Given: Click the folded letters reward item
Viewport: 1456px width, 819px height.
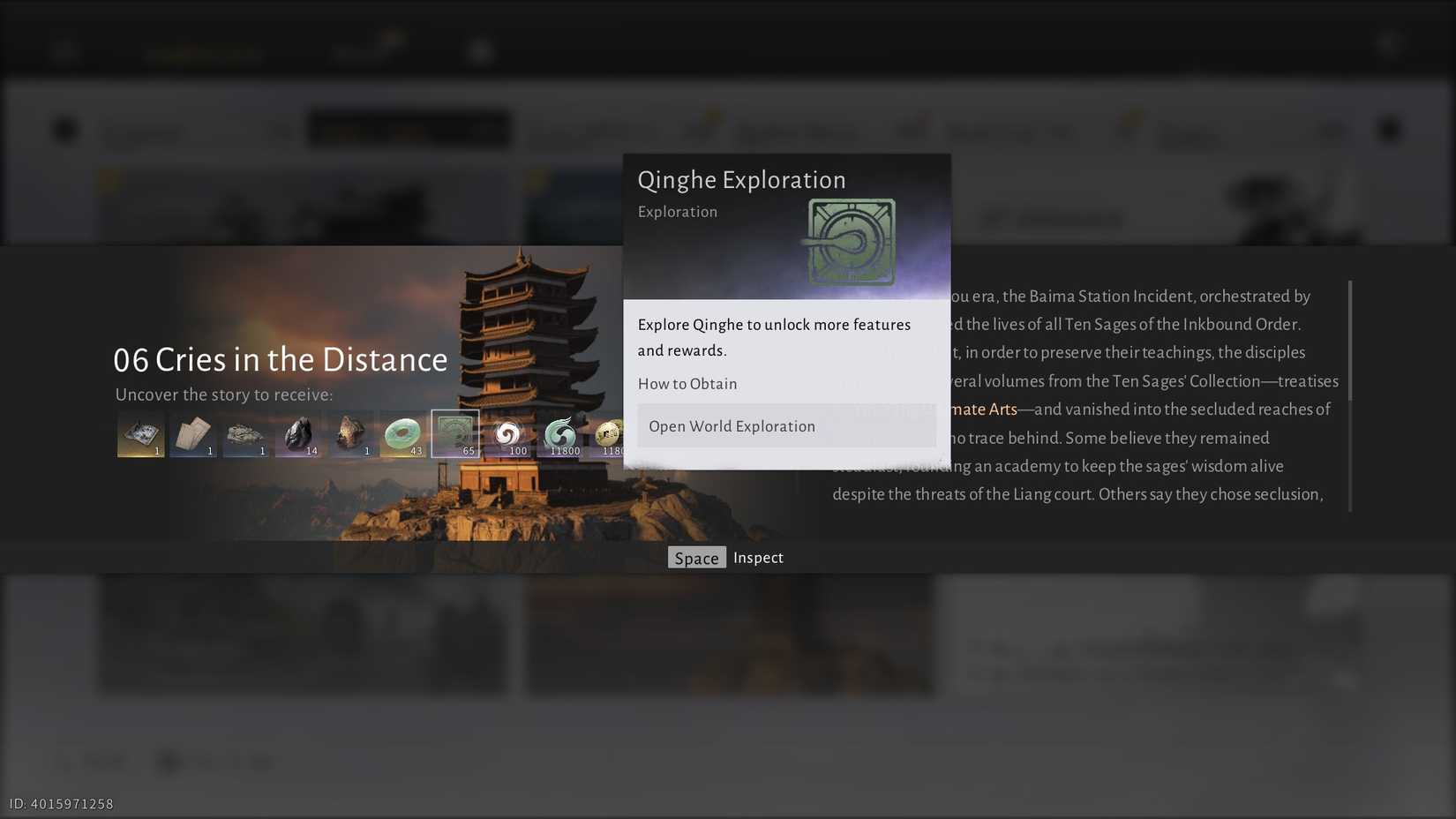Looking at the screenshot, I should point(192,433).
